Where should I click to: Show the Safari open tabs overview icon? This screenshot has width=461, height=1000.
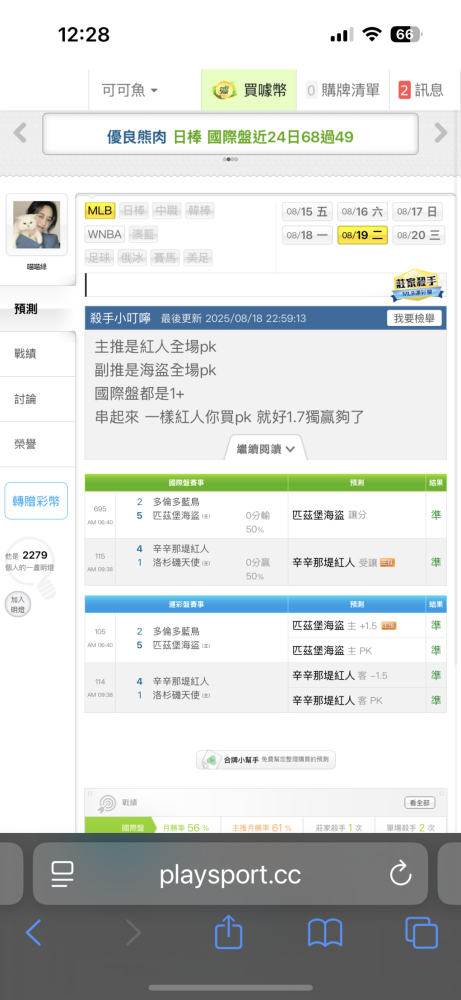[x=421, y=933]
